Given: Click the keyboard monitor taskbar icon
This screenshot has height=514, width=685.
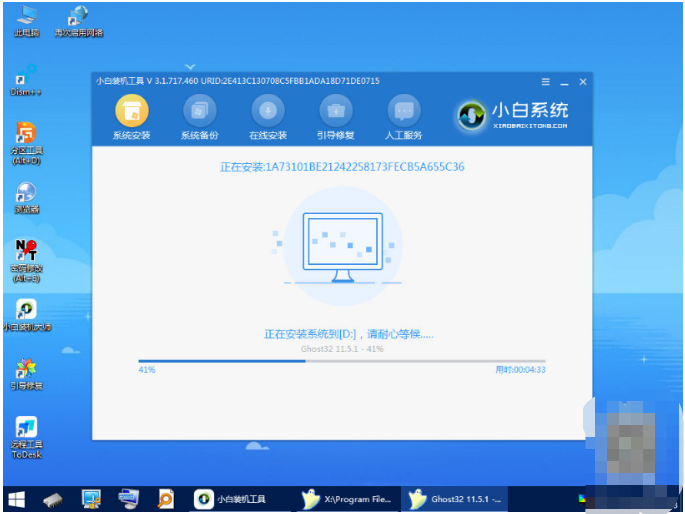Looking at the screenshot, I should click(129, 499).
